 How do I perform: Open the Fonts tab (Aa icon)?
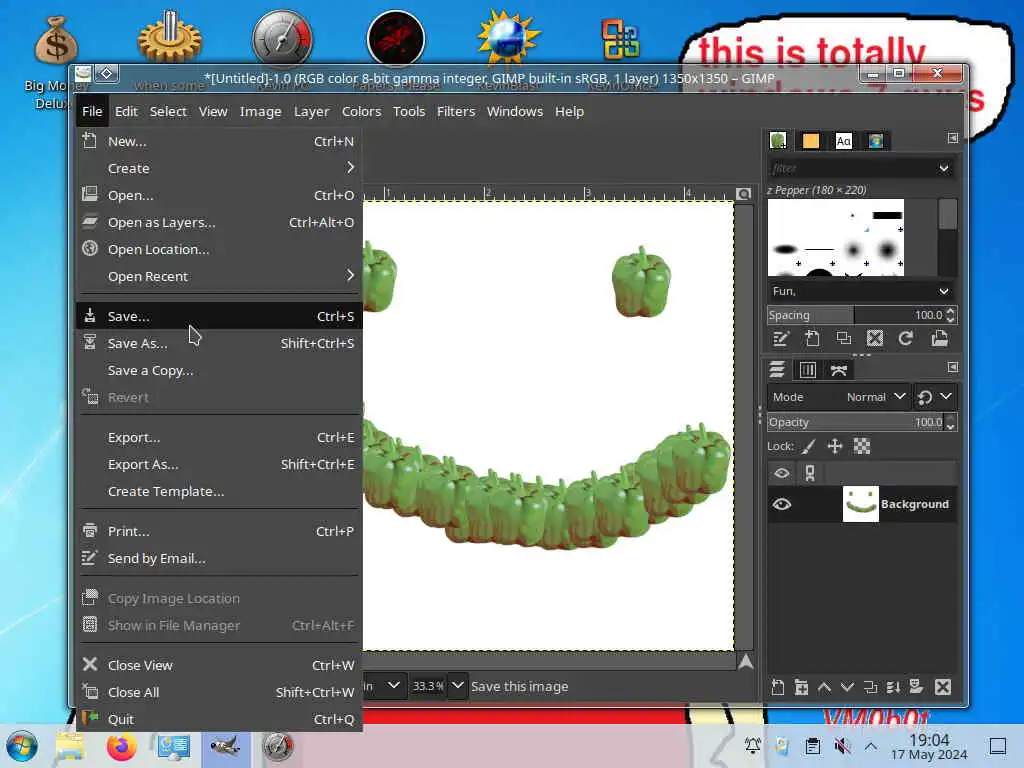pos(843,140)
